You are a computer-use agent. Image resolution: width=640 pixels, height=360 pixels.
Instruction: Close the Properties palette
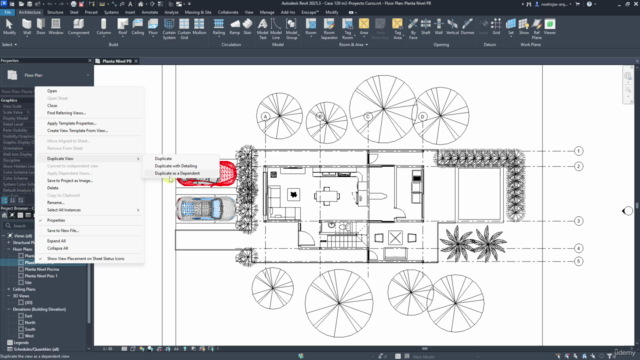pos(90,61)
